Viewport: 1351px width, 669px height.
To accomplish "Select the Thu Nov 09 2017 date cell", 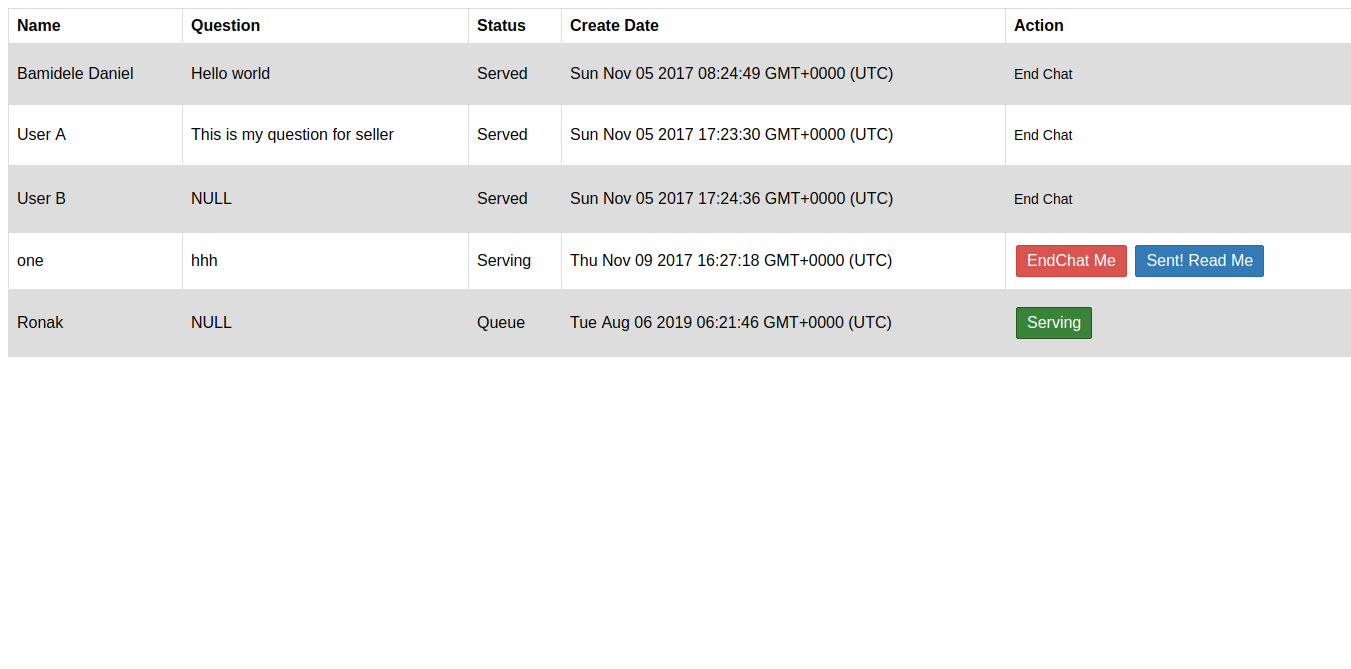I will click(731, 261).
